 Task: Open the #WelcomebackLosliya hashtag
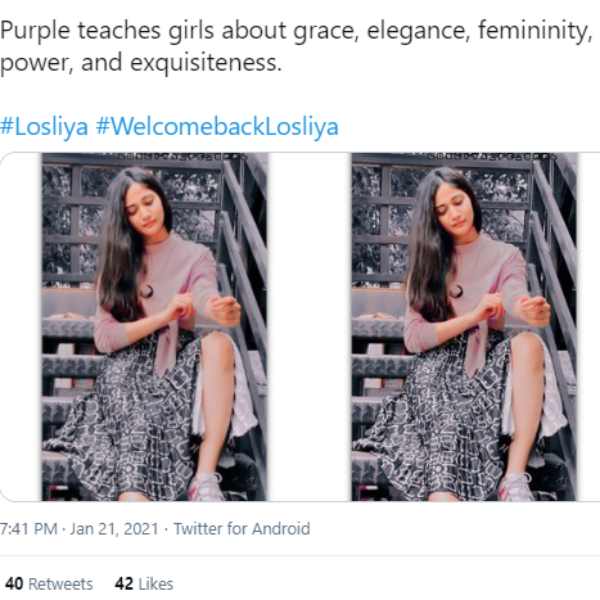point(217,126)
